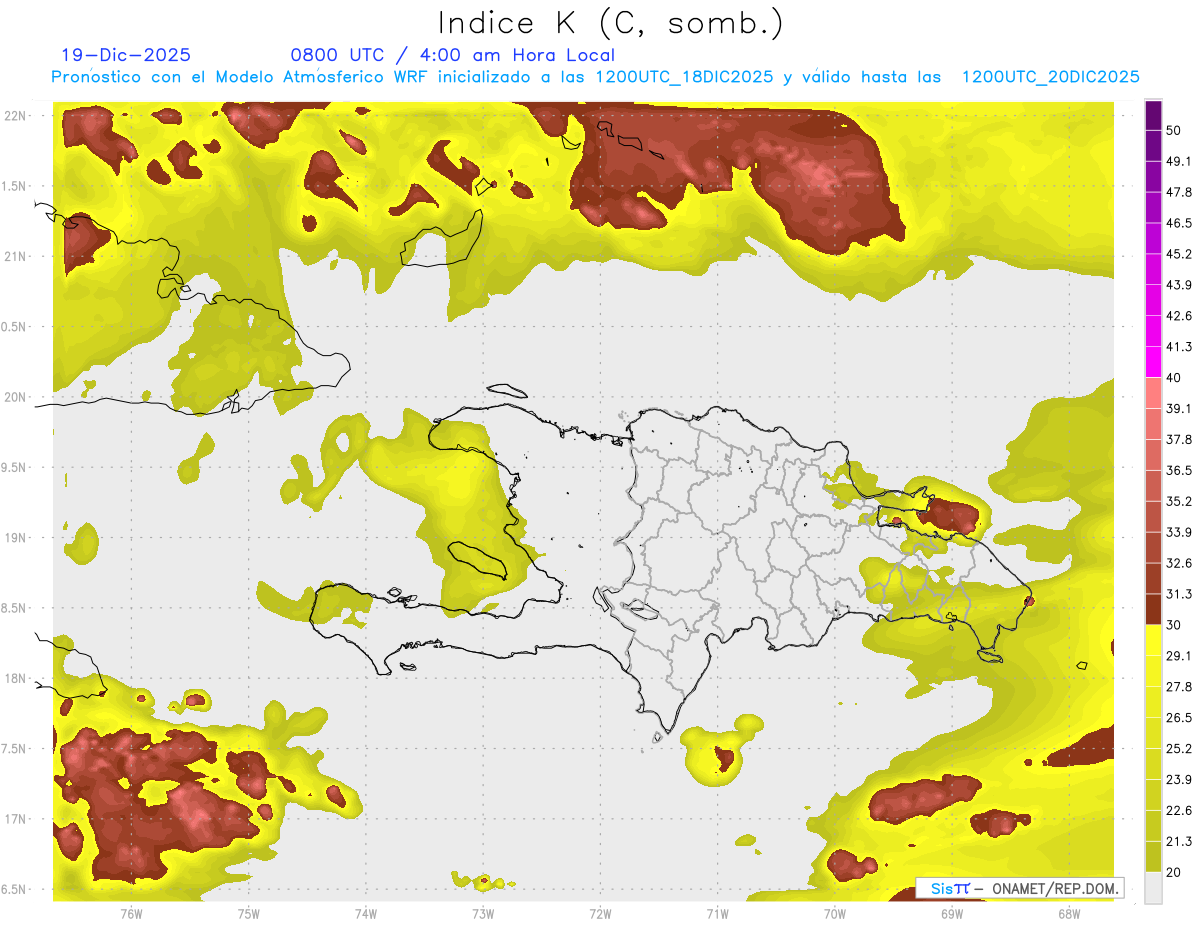The width and height of the screenshot is (1200, 927).
Task: Click the "0.5N" latitude label
Action: click(14, 327)
